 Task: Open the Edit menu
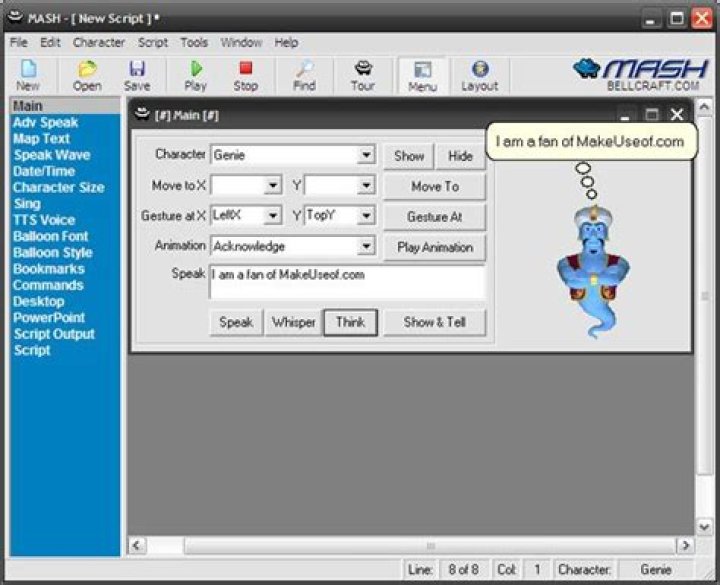[51, 43]
